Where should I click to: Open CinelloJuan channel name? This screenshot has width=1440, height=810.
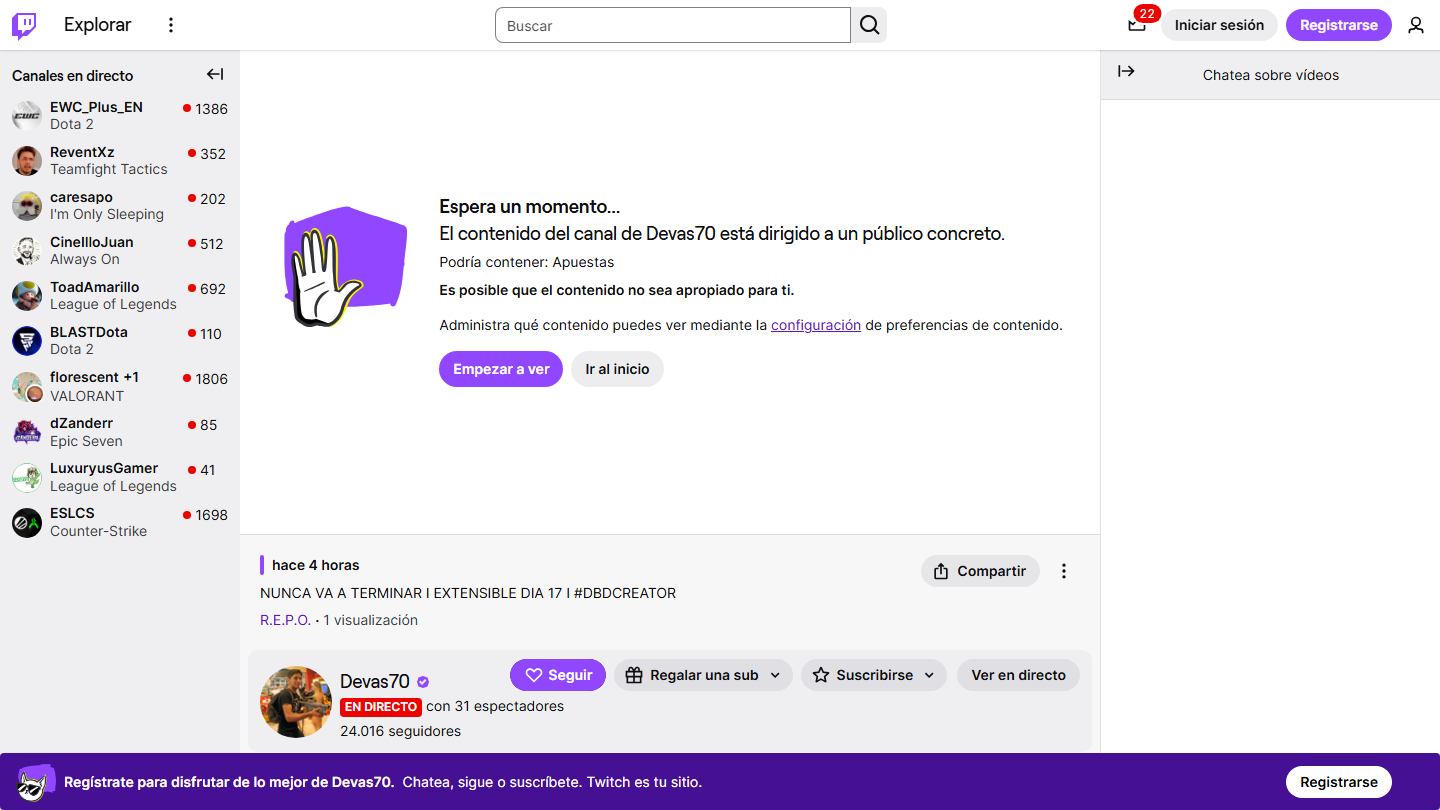(x=91, y=242)
